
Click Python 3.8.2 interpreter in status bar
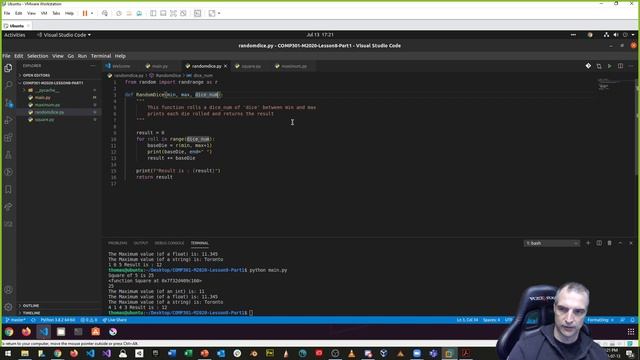[58, 320]
